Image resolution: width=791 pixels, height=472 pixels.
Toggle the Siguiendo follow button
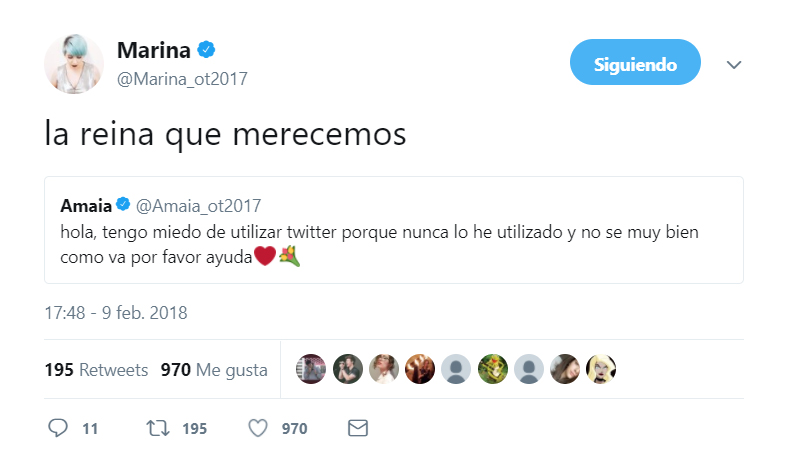[635, 65]
